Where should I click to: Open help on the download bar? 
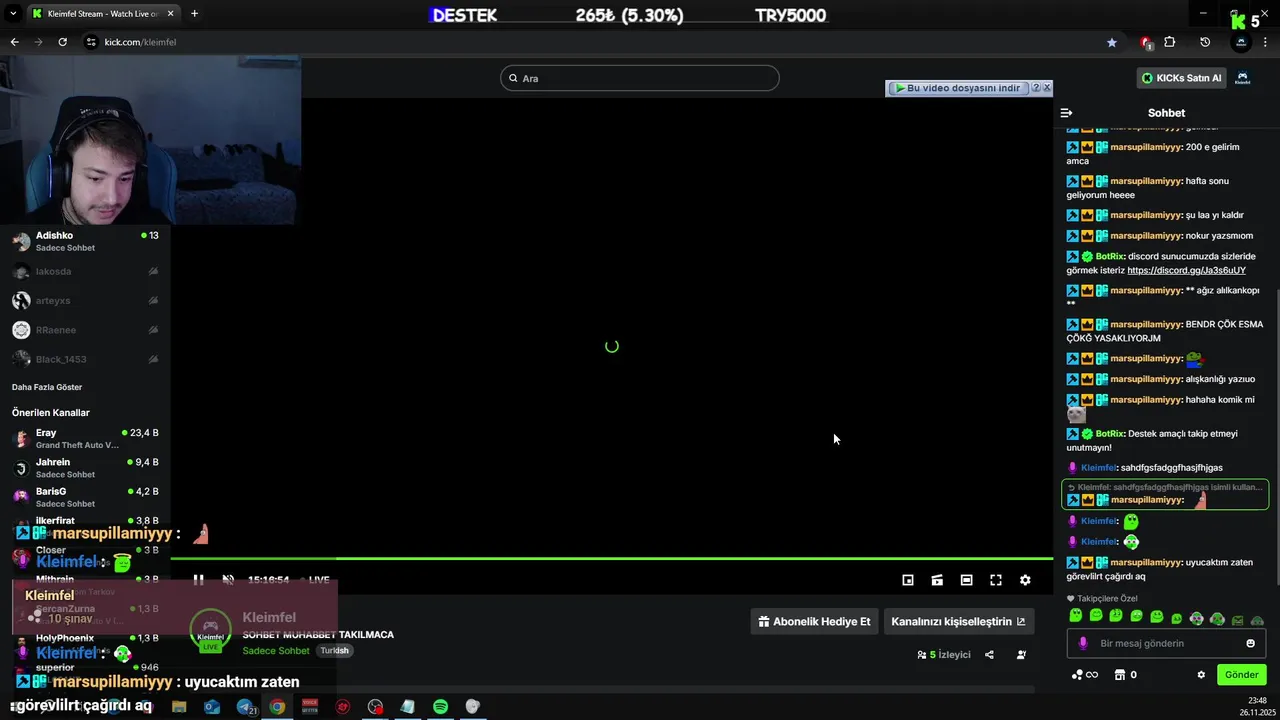[1036, 88]
